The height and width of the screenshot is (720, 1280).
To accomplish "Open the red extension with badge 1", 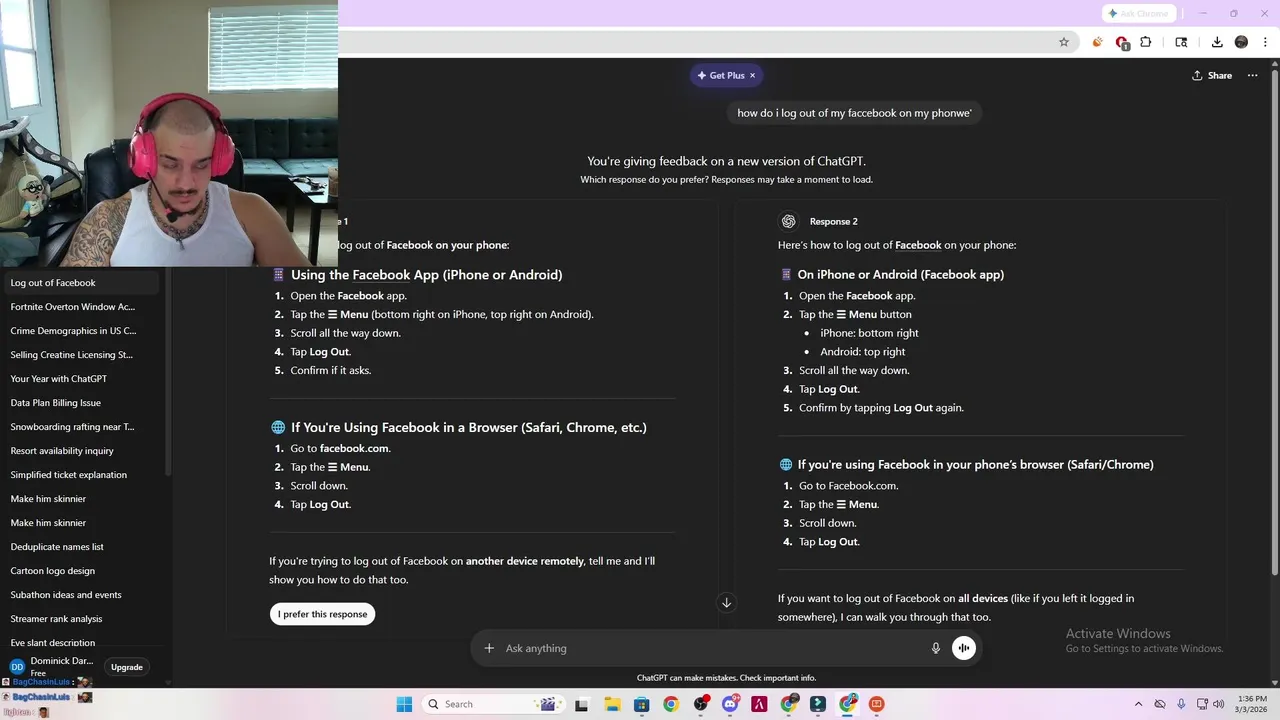I will 1122,42.
